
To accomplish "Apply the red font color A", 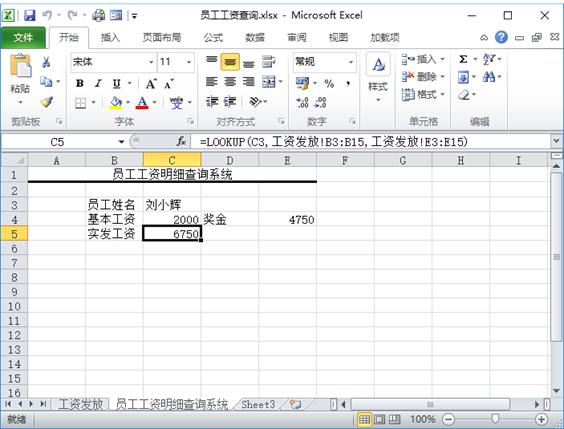I will (x=142, y=103).
